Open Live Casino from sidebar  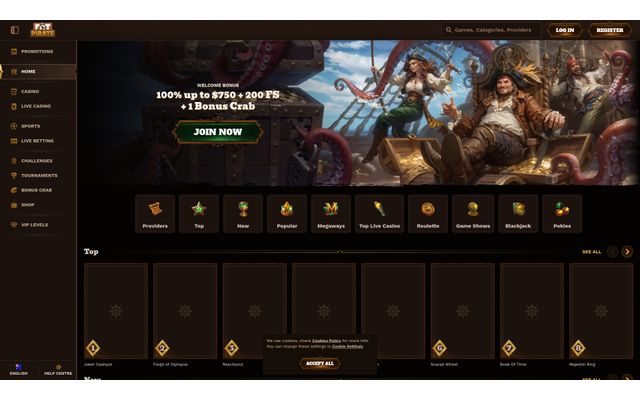tap(38, 106)
